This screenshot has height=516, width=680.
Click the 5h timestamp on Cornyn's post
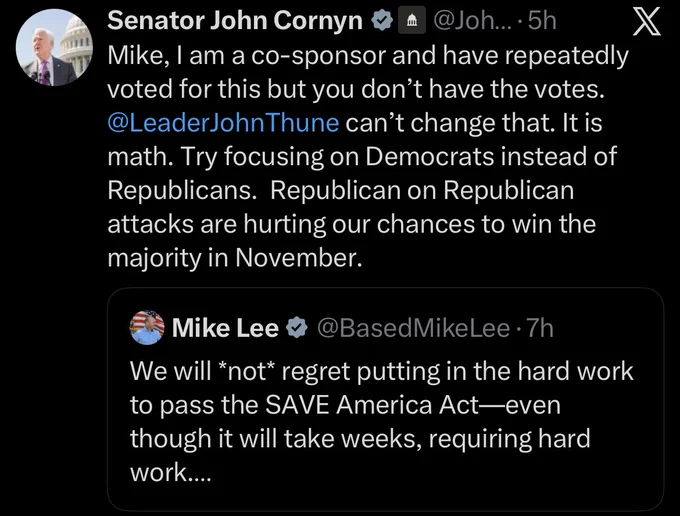tap(542, 21)
